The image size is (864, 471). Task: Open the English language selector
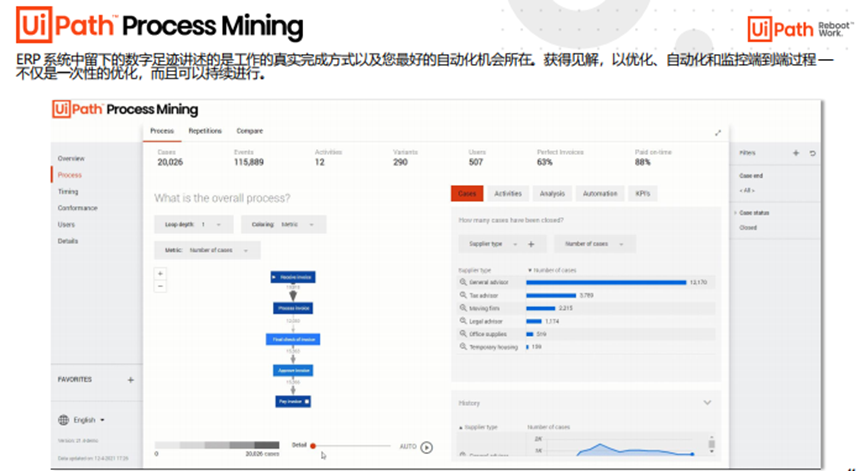[x=89, y=420]
